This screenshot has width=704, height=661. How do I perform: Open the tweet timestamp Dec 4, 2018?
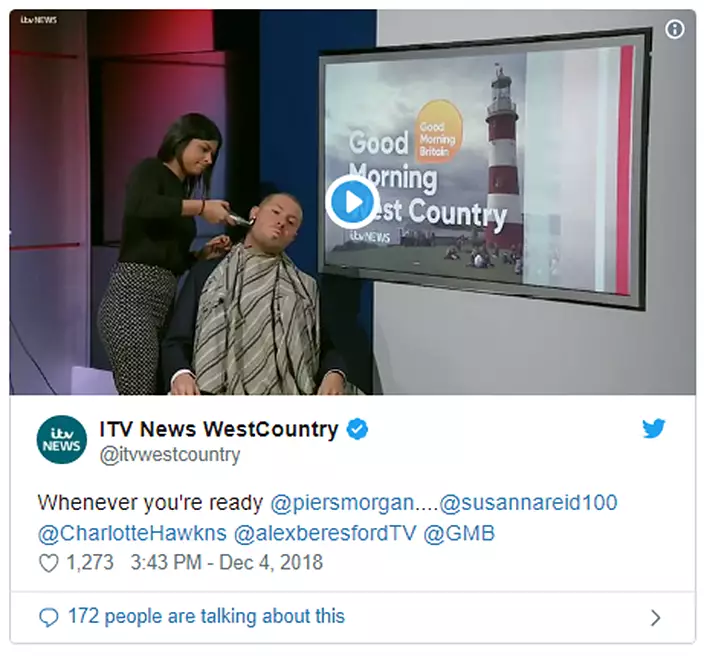click(x=227, y=563)
